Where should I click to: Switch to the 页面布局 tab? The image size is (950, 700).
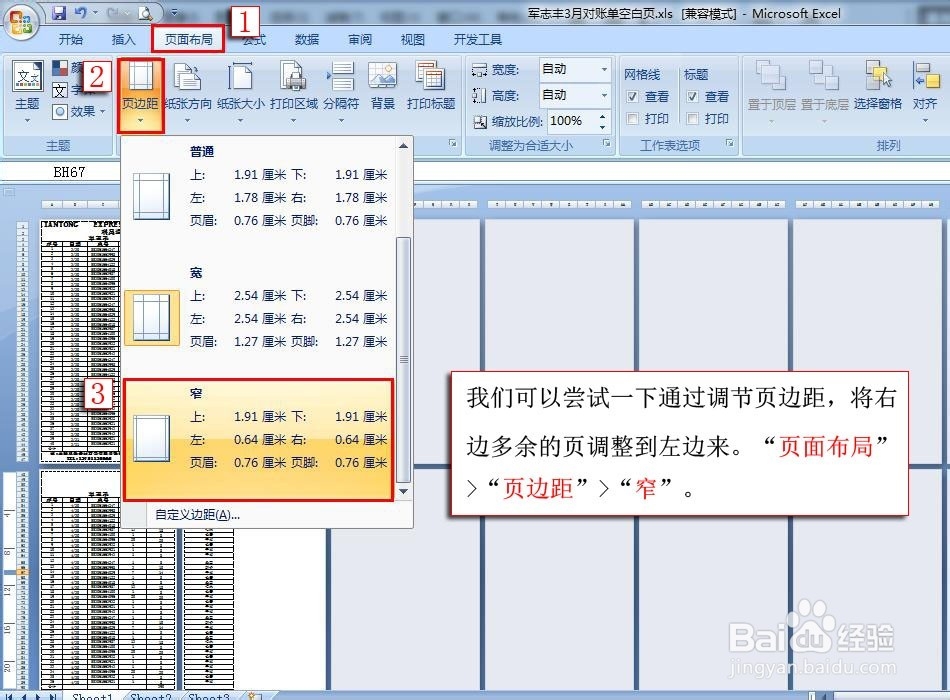(188, 39)
